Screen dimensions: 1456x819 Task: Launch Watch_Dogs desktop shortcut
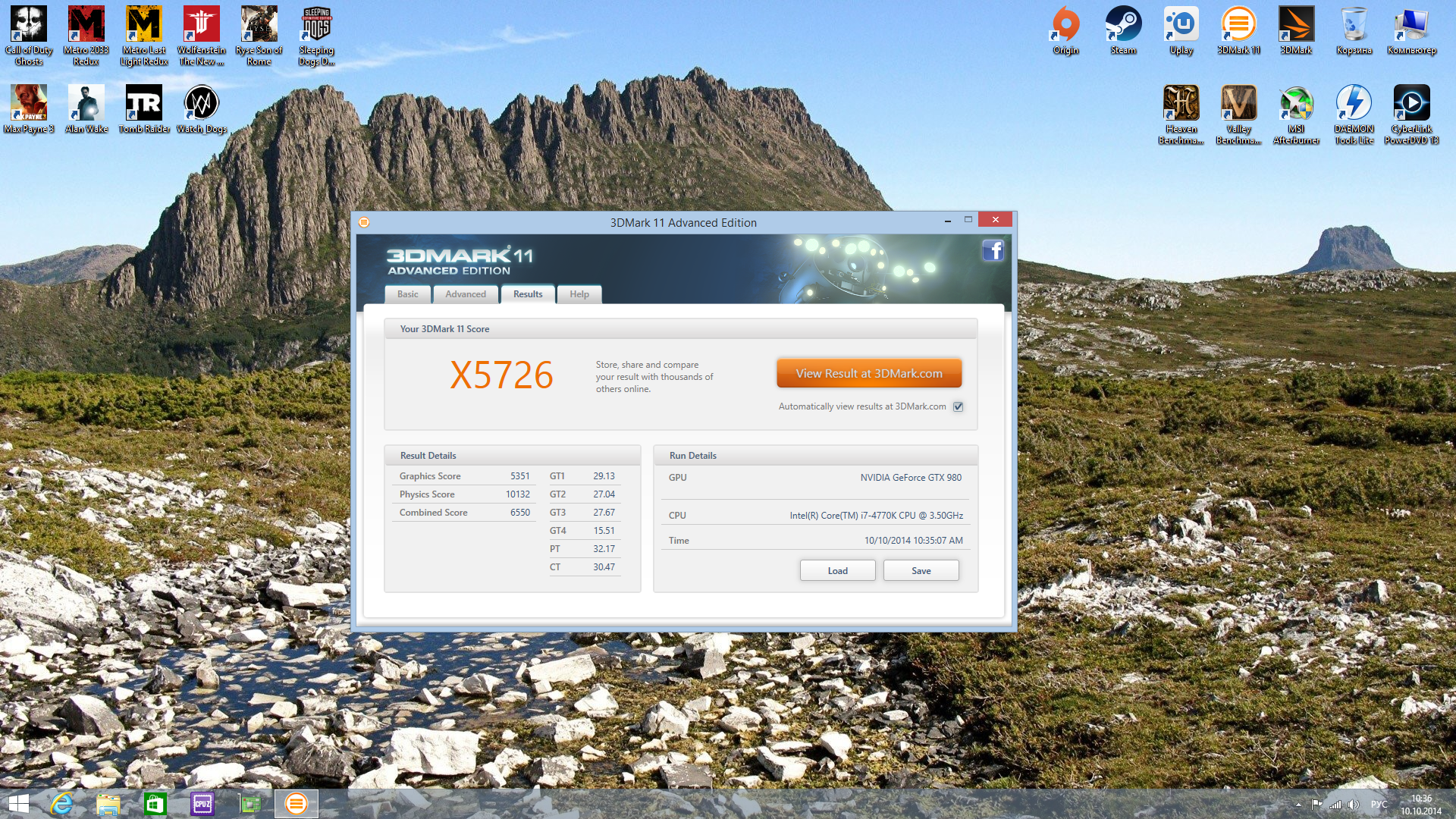click(202, 104)
